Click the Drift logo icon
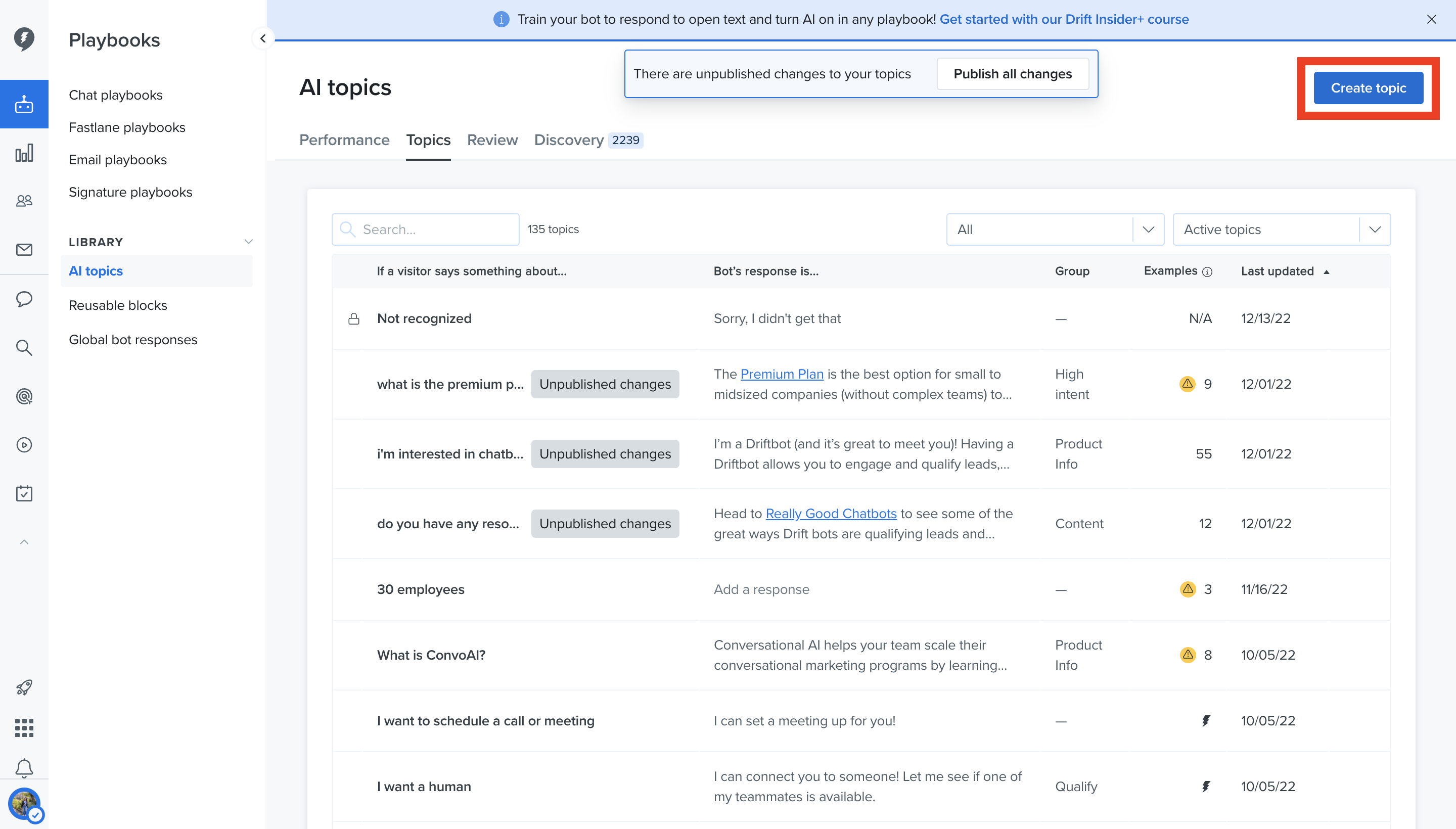The height and width of the screenshot is (829, 1456). (24, 39)
